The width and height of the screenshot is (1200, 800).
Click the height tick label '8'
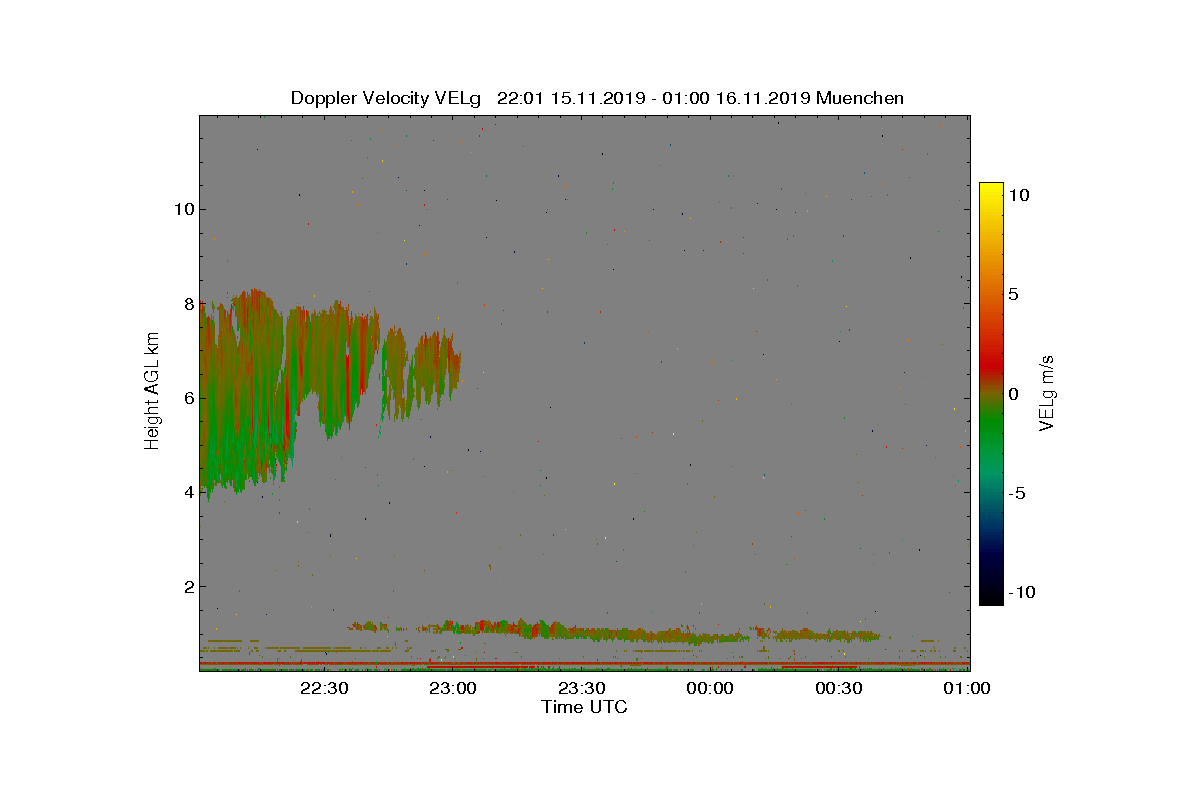[187, 303]
